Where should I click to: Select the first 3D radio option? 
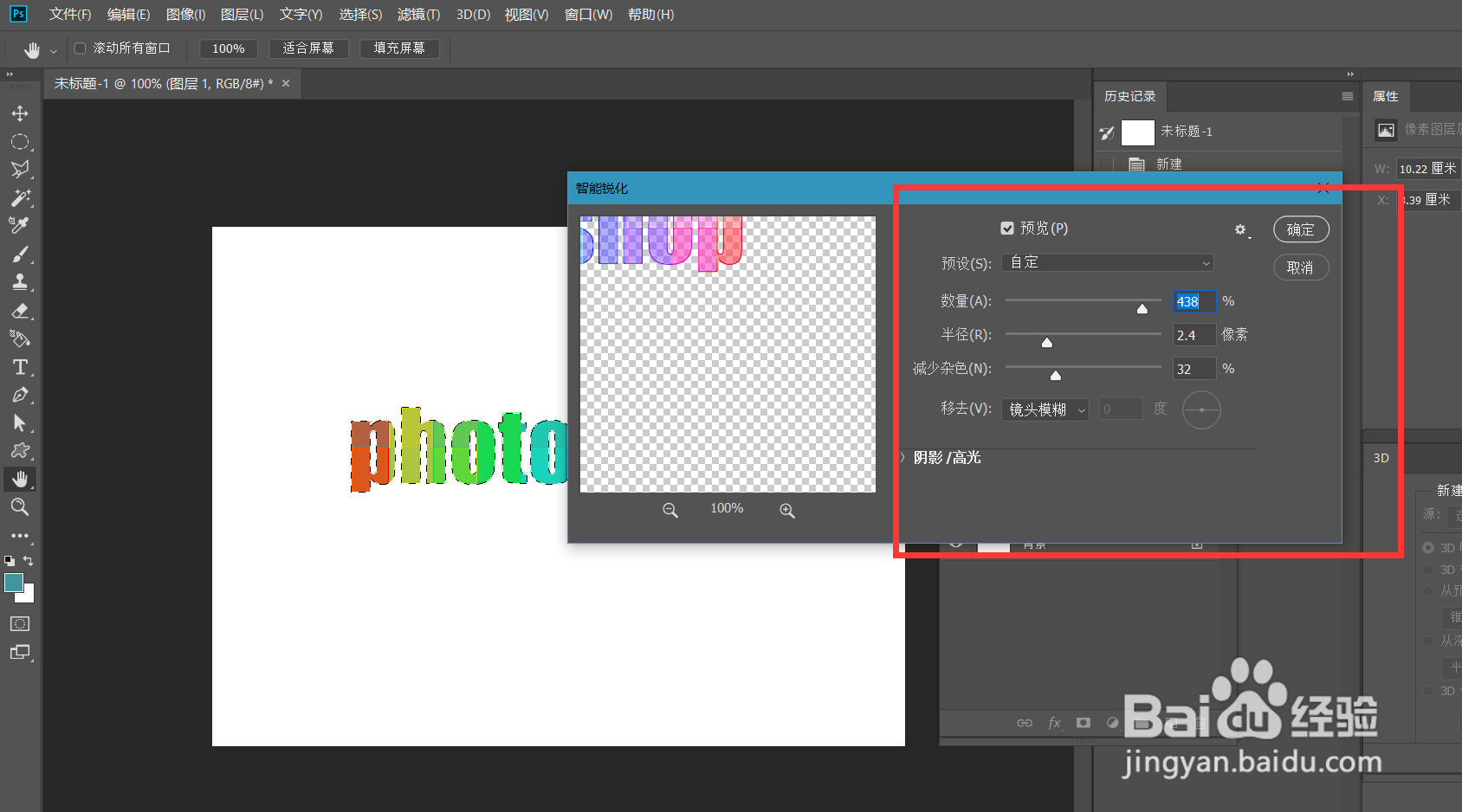coord(1428,547)
